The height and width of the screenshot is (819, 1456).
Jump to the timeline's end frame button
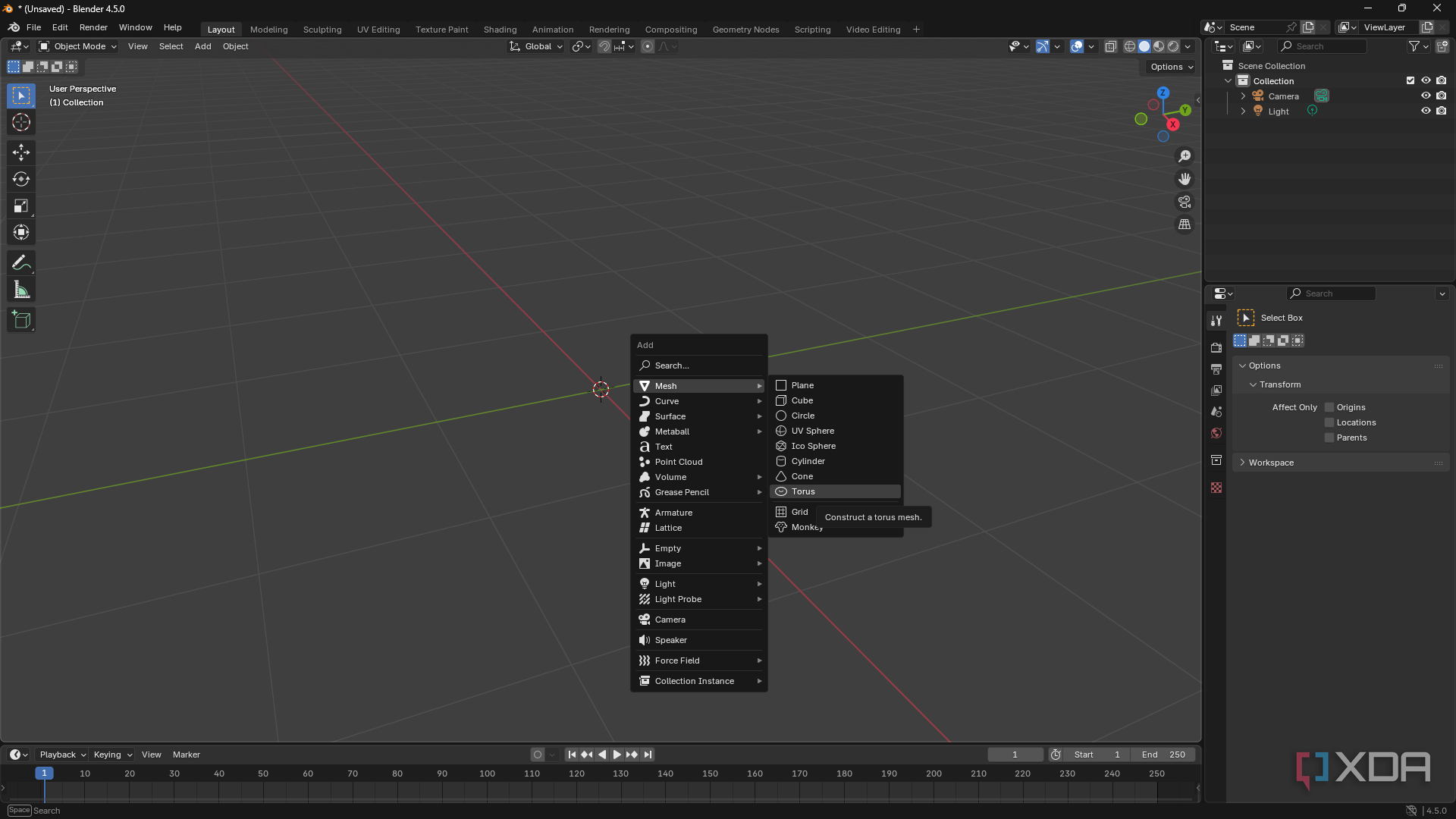648,755
